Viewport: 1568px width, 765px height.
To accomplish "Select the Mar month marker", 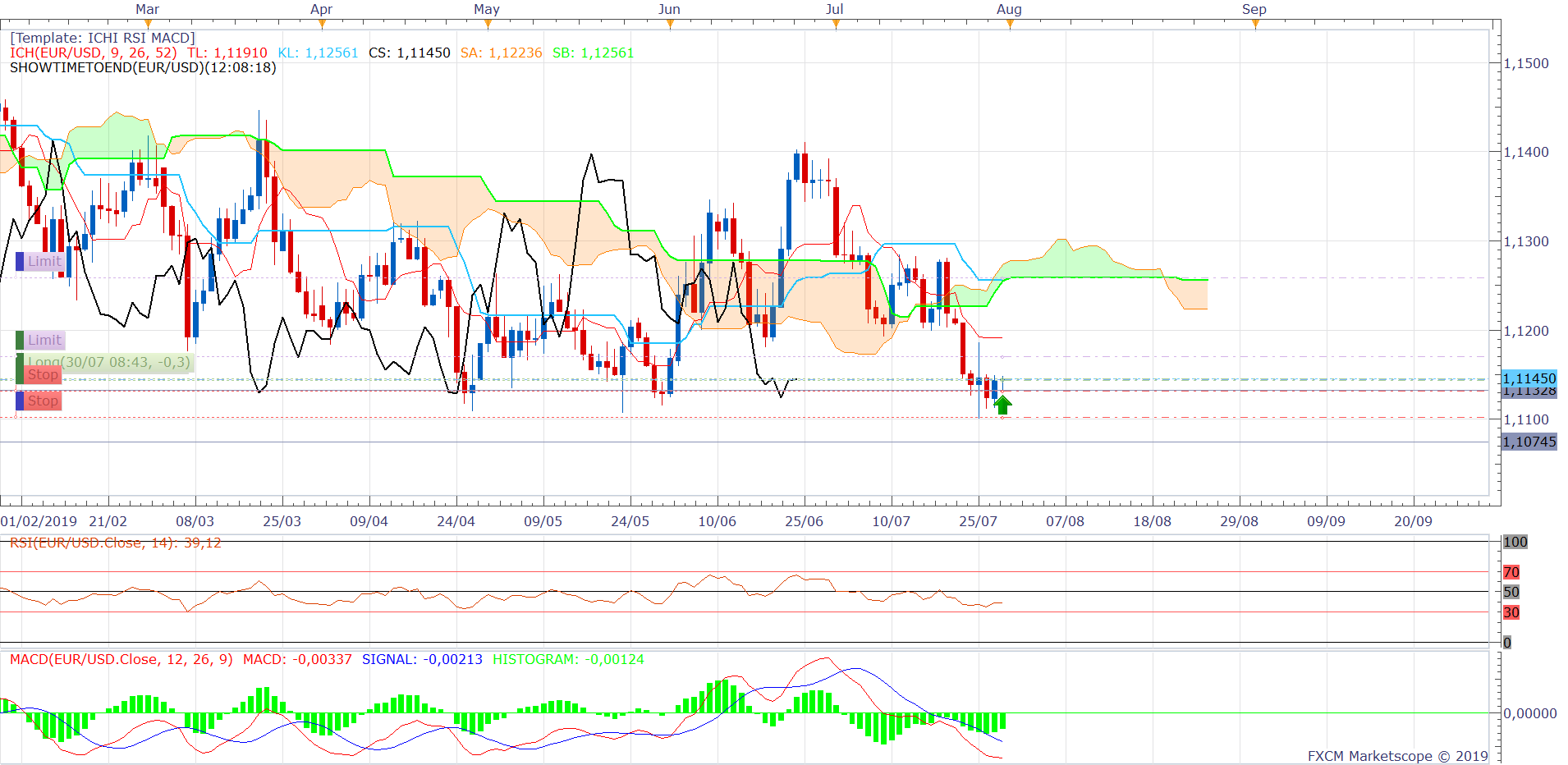I will click(148, 10).
